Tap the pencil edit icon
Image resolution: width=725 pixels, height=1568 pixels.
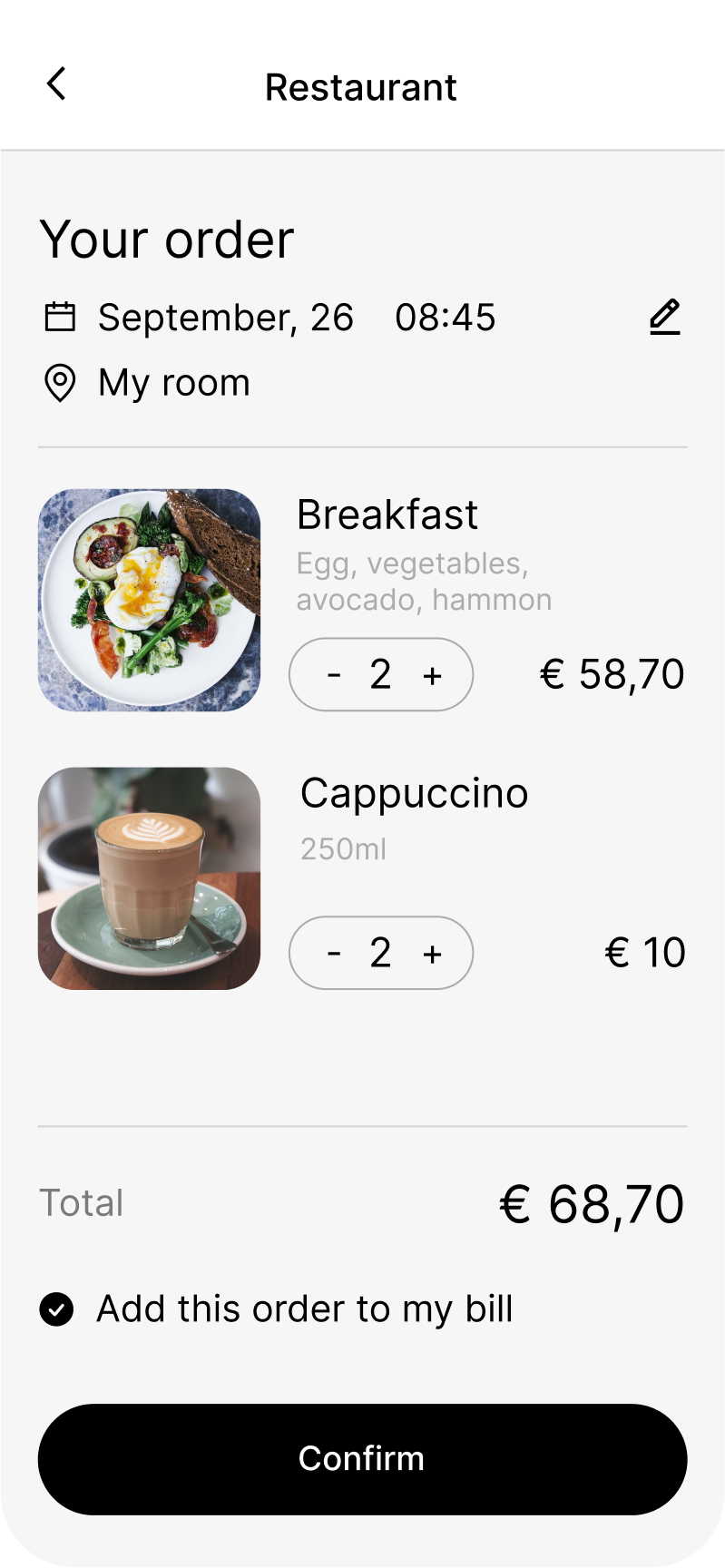[x=665, y=318]
